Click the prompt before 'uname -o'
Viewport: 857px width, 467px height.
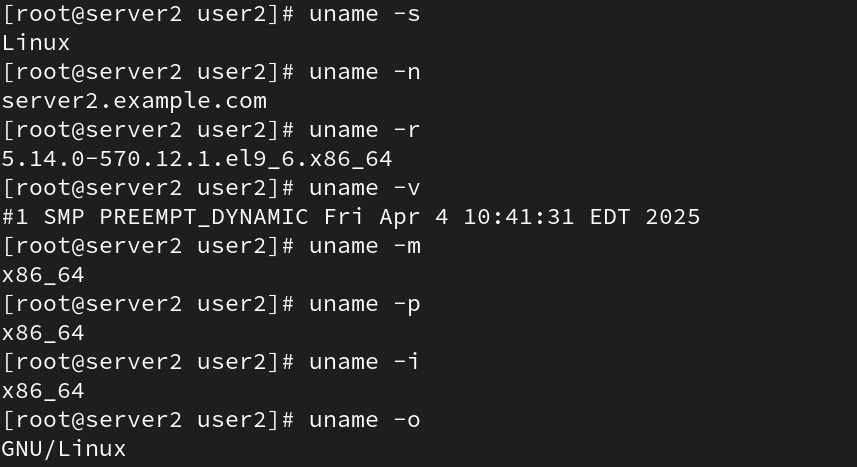[149, 420]
